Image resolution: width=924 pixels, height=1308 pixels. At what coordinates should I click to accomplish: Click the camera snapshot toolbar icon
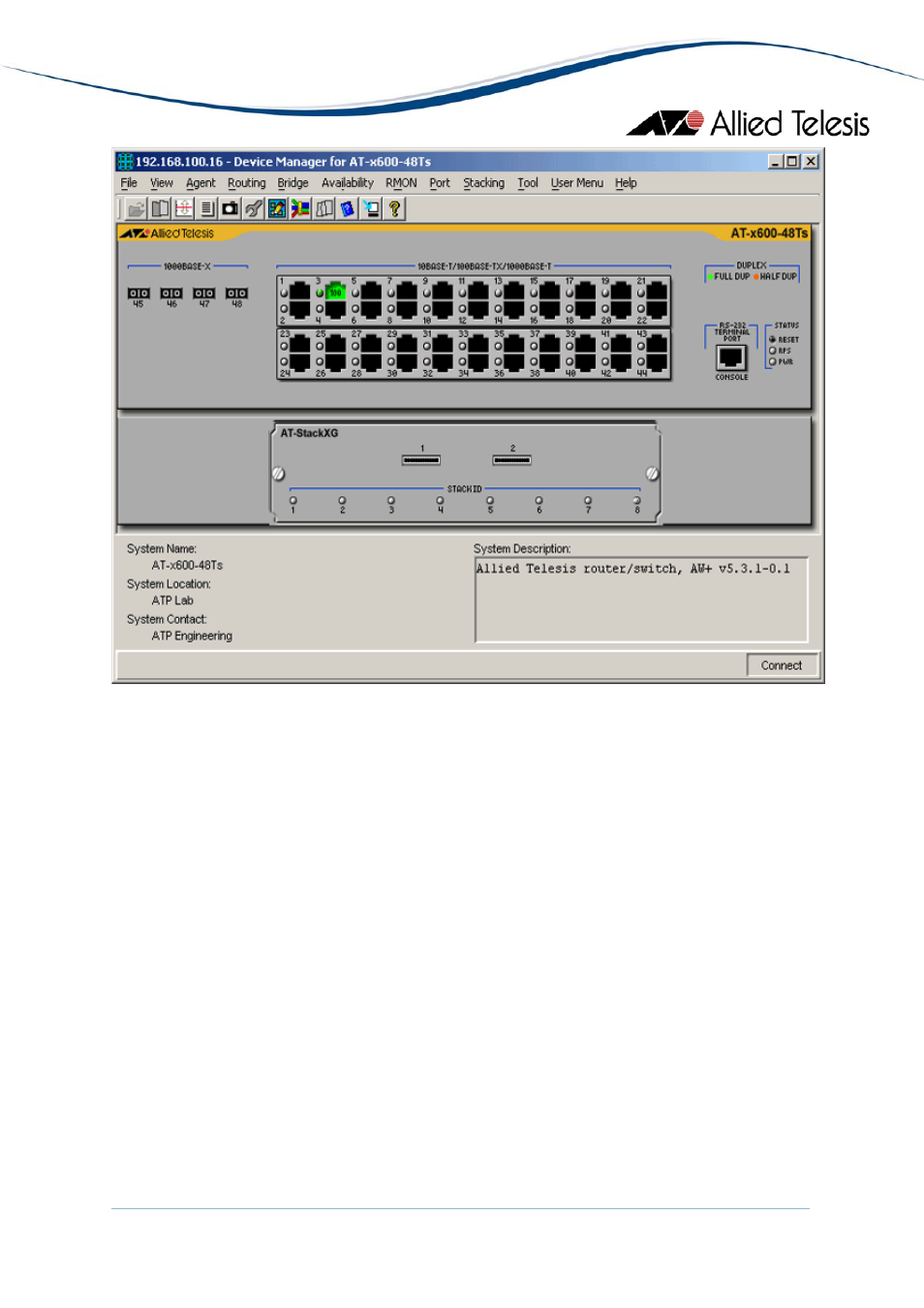click(x=230, y=208)
